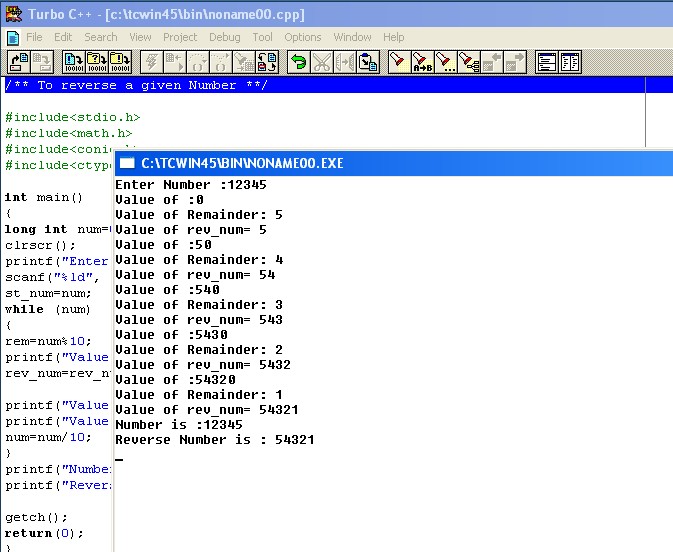
Task: Click the make icon with question mark
Action: pos(96,62)
